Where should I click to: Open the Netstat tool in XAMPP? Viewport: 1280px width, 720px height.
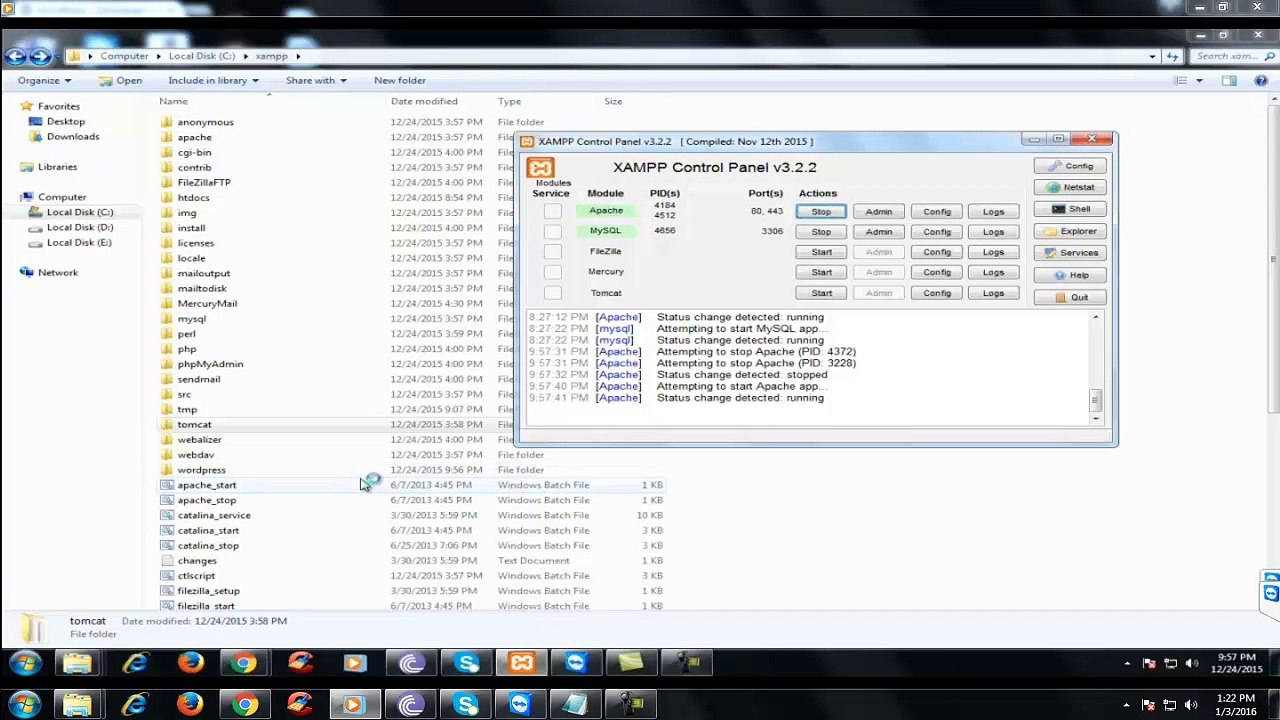(x=1070, y=187)
